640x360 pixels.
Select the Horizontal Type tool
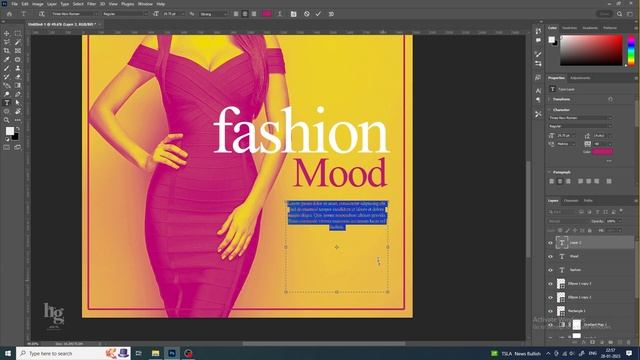(x=7, y=102)
